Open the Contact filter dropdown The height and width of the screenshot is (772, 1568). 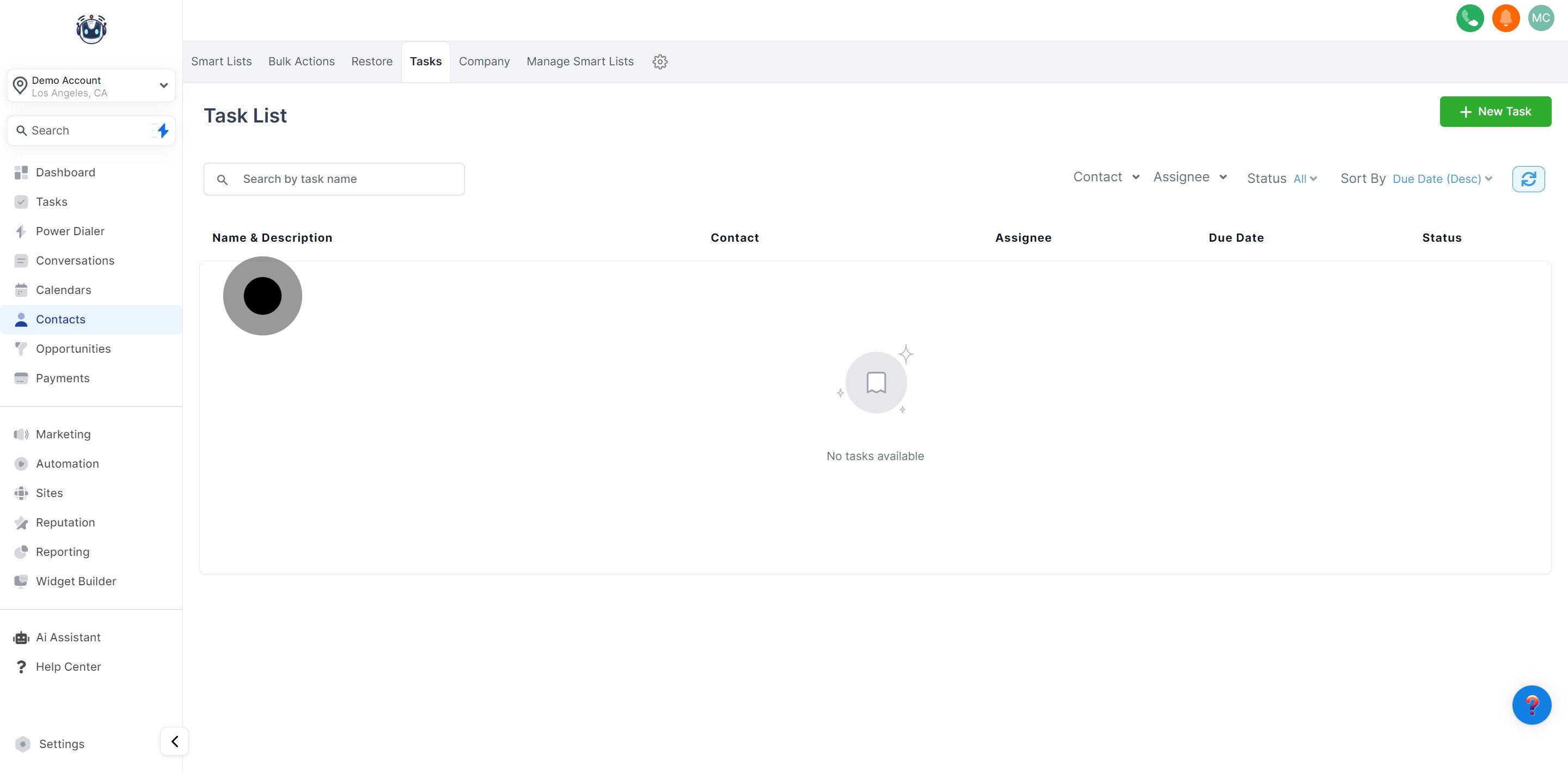(x=1105, y=177)
